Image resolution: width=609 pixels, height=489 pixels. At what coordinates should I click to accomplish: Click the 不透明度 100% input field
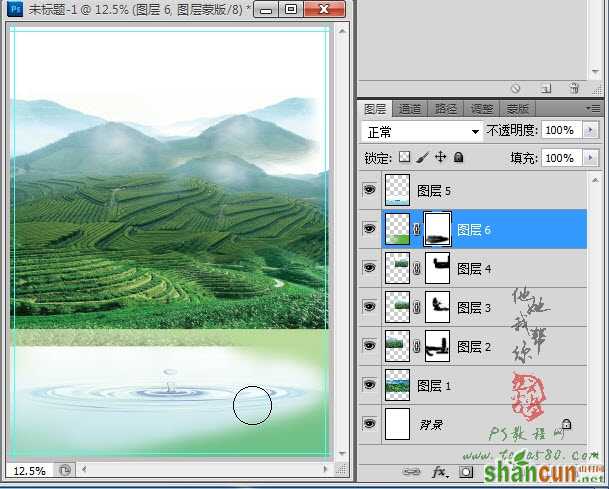[x=562, y=130]
